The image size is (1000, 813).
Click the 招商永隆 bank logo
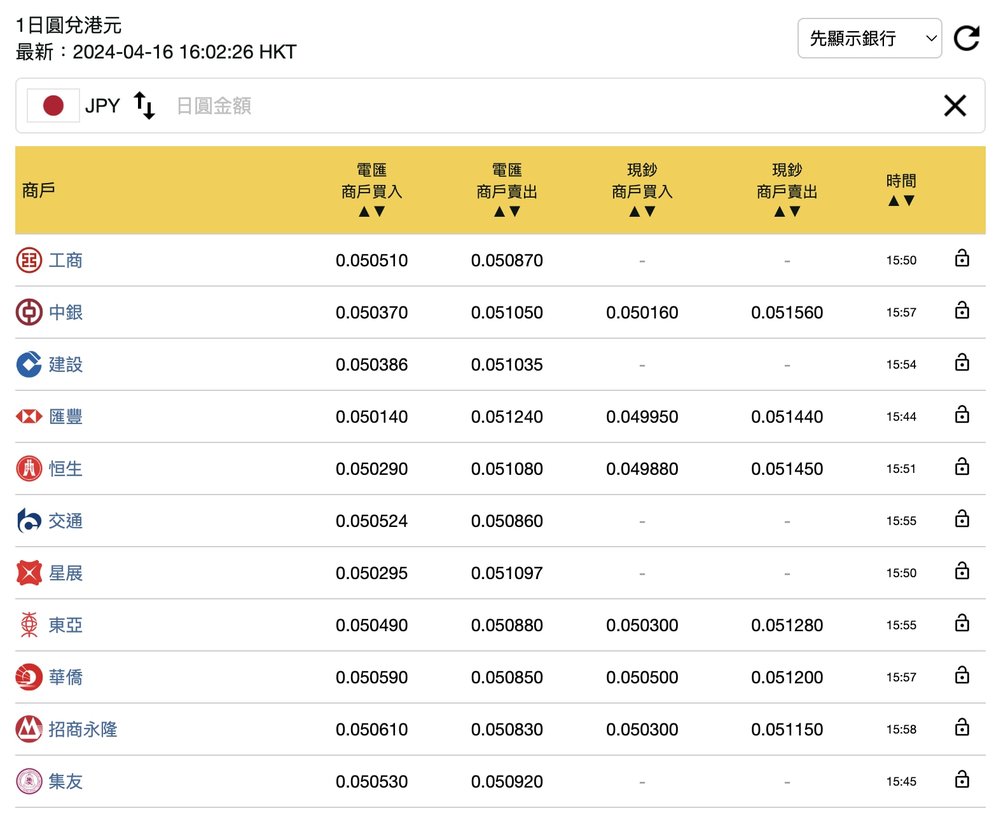[29, 729]
